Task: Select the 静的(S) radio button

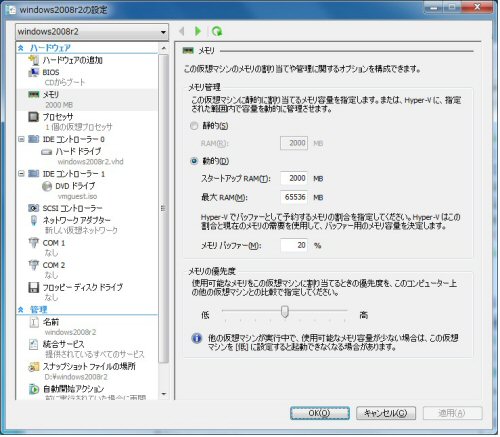Action: [x=194, y=126]
